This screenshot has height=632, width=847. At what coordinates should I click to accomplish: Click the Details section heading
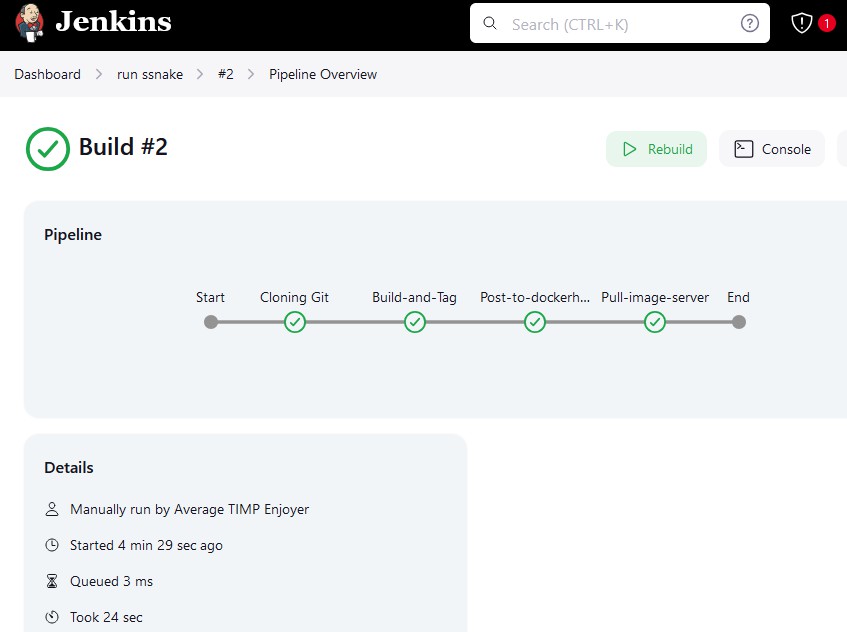69,467
